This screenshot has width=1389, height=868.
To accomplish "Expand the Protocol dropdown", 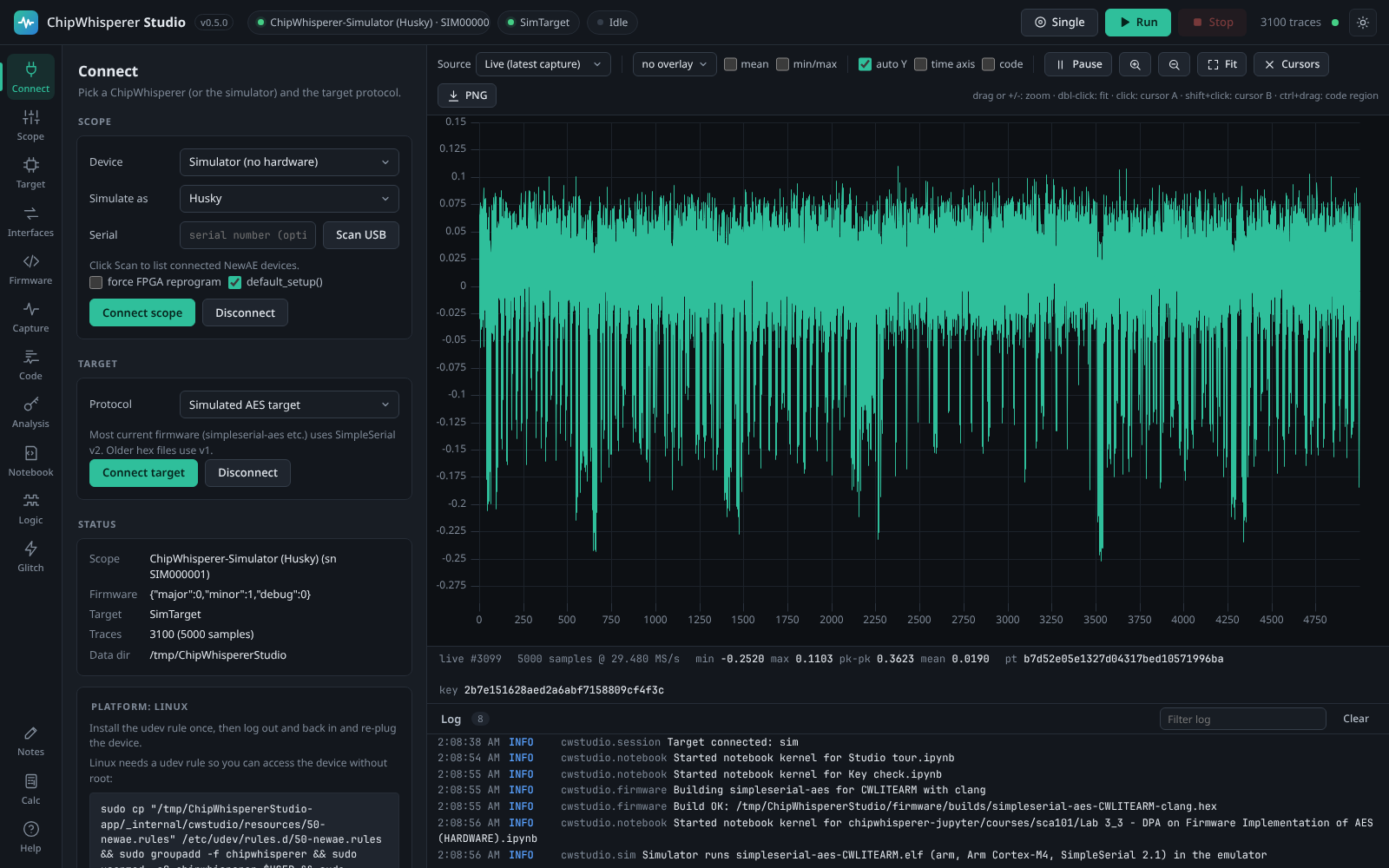I will point(289,404).
